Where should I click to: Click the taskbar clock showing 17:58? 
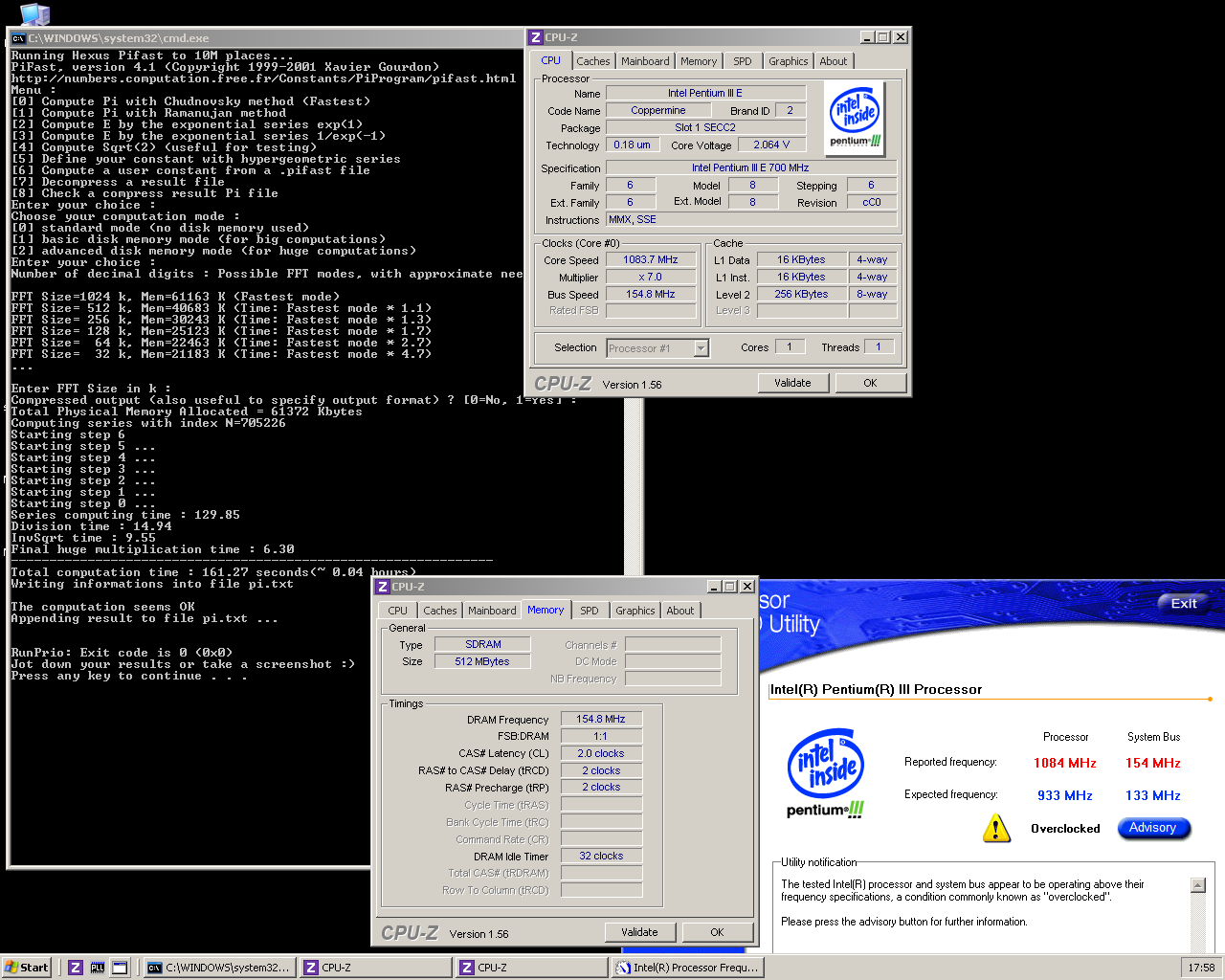pos(1201,968)
